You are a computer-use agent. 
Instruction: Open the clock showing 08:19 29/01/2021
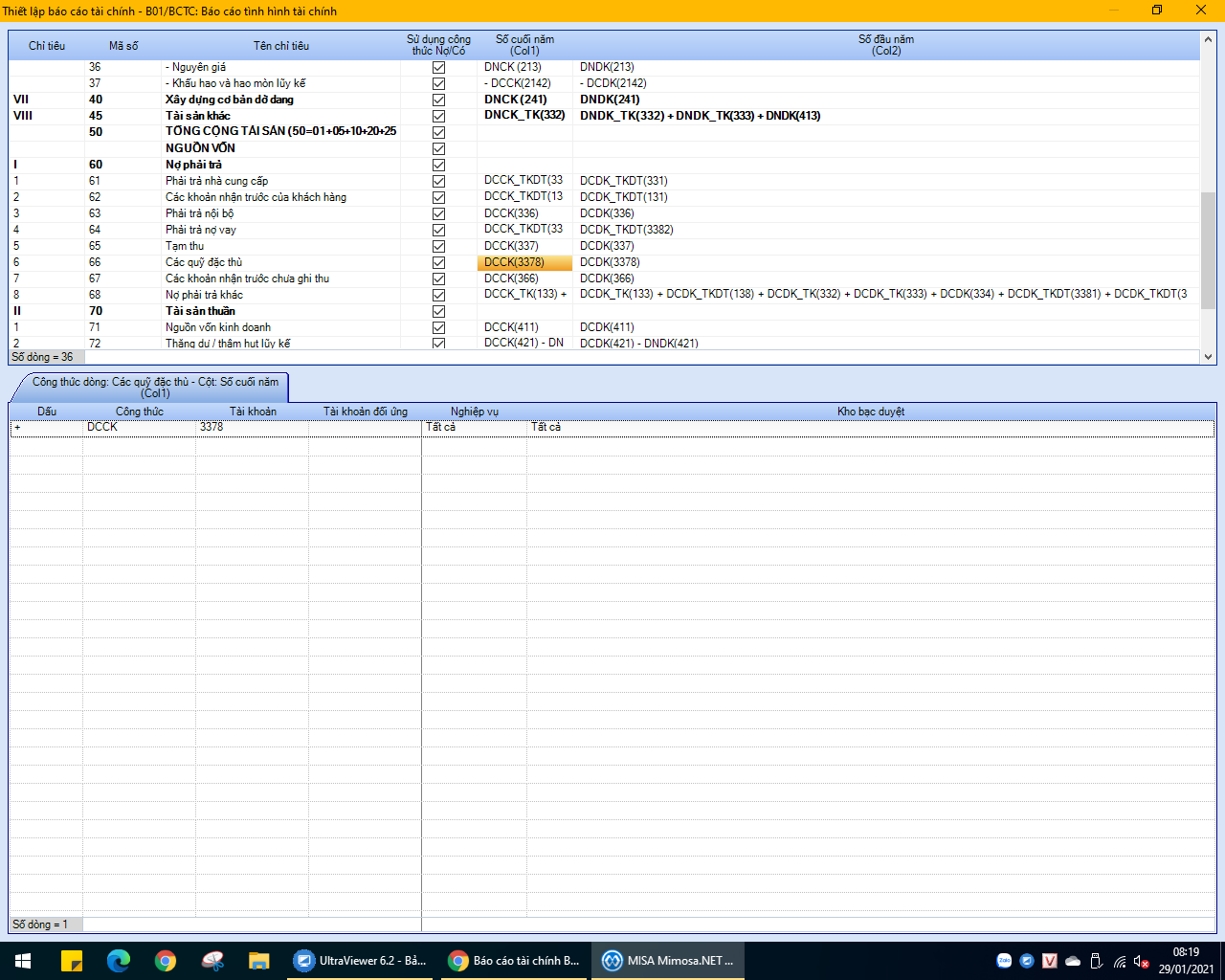[1186, 961]
